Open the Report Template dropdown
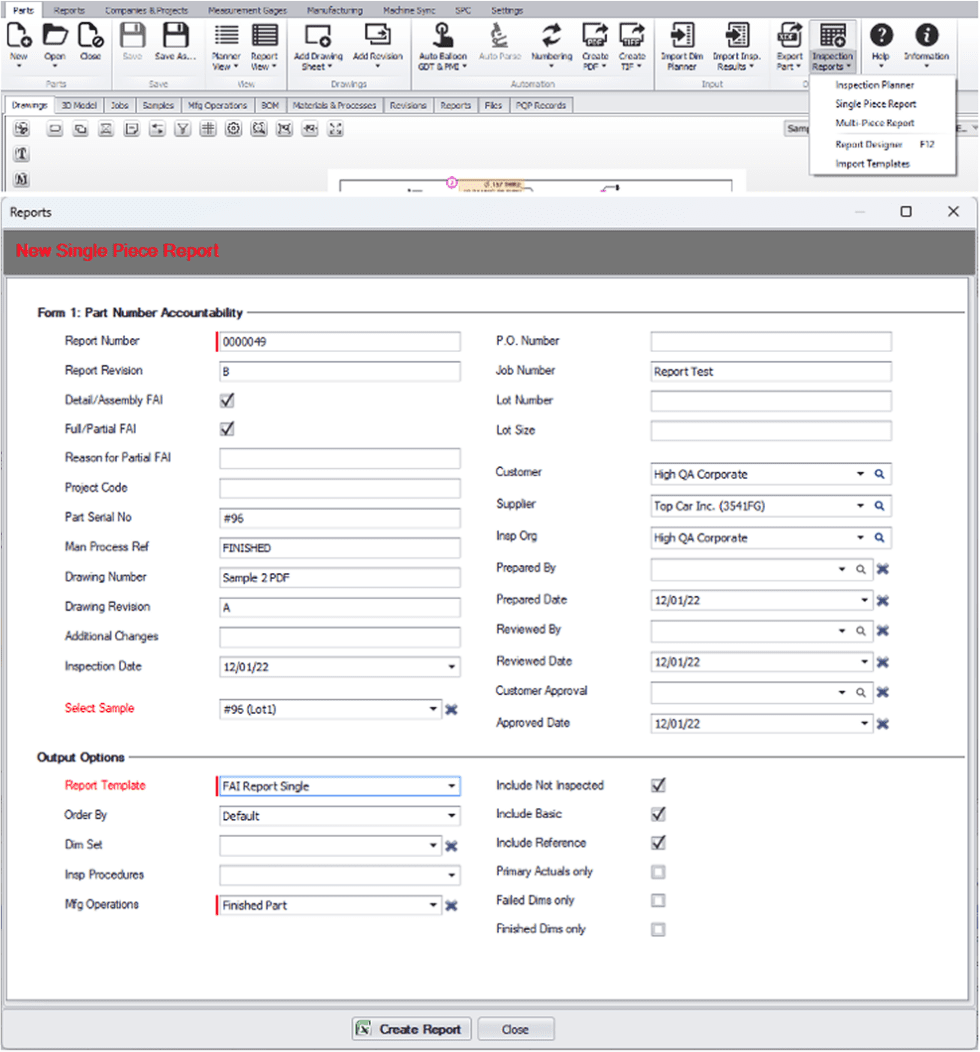This screenshot has height=1052, width=980. pos(453,786)
